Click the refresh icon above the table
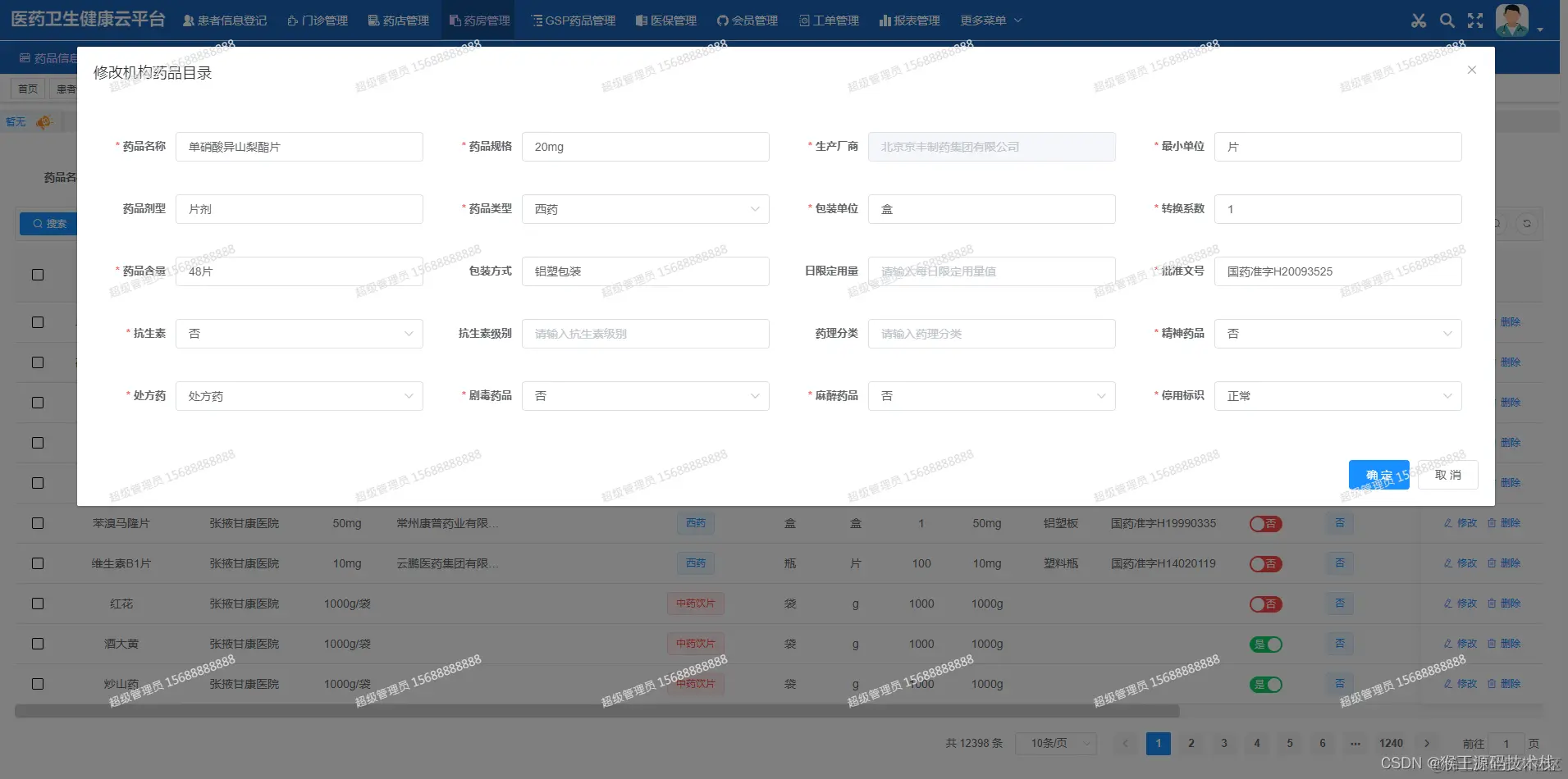The width and height of the screenshot is (1568, 779). (1527, 223)
